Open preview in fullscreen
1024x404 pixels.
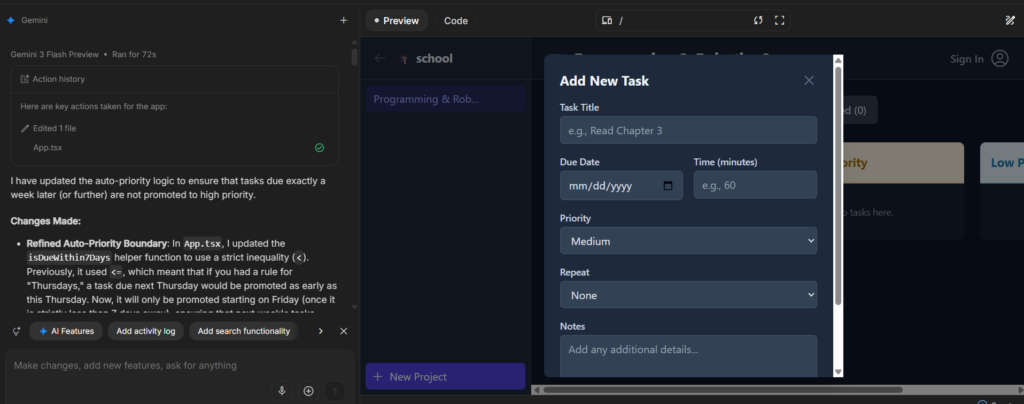point(779,20)
